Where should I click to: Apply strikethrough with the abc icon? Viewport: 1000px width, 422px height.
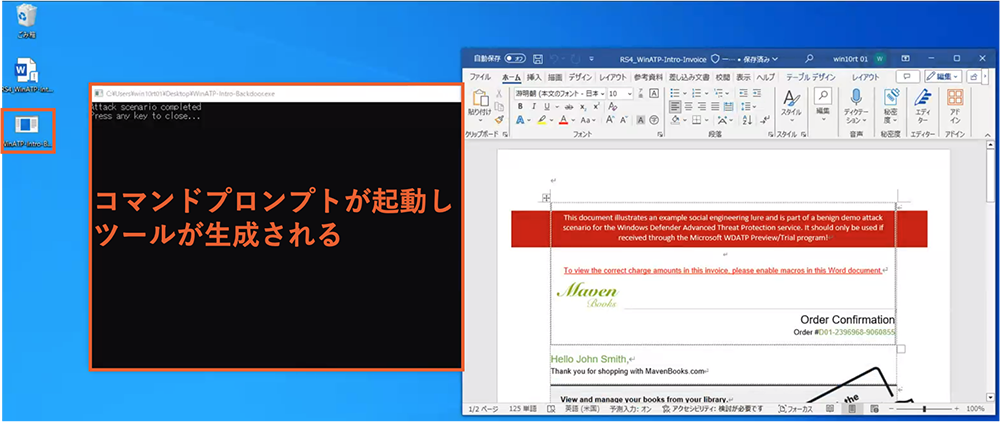click(569, 106)
